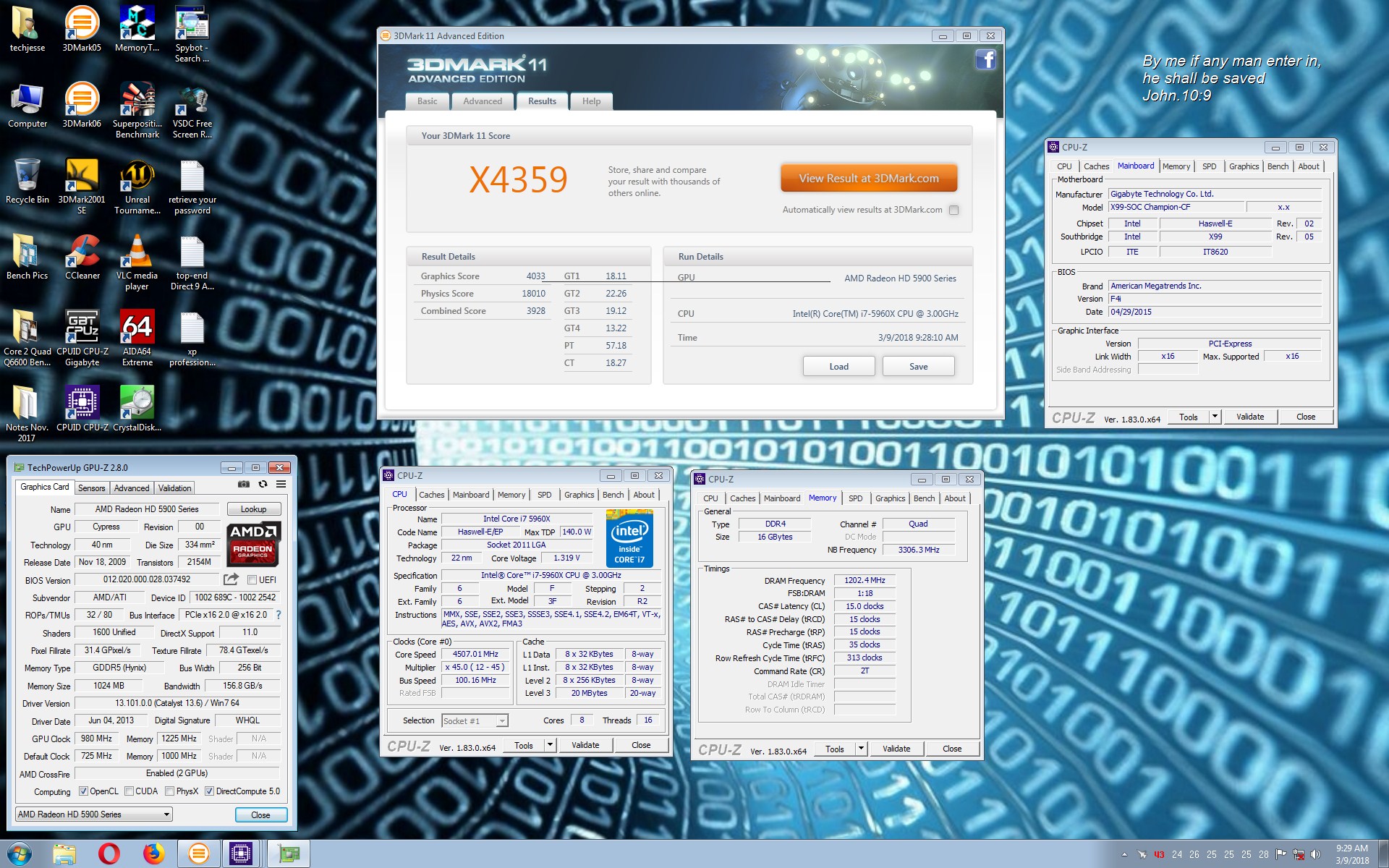Open the Sensors tab in GPU-Z

click(92, 488)
